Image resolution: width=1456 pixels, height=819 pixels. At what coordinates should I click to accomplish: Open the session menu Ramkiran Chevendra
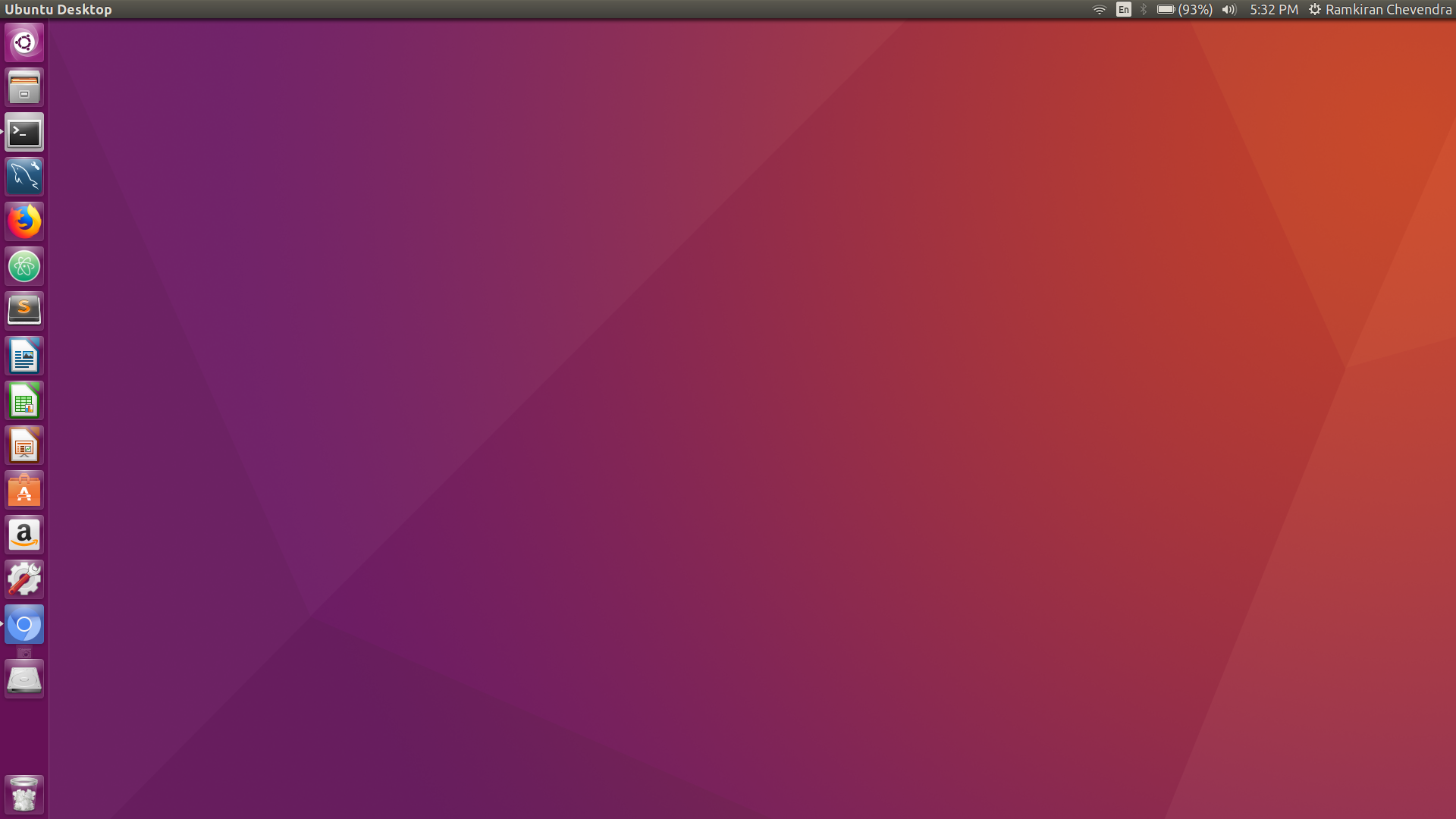[x=1380, y=10]
